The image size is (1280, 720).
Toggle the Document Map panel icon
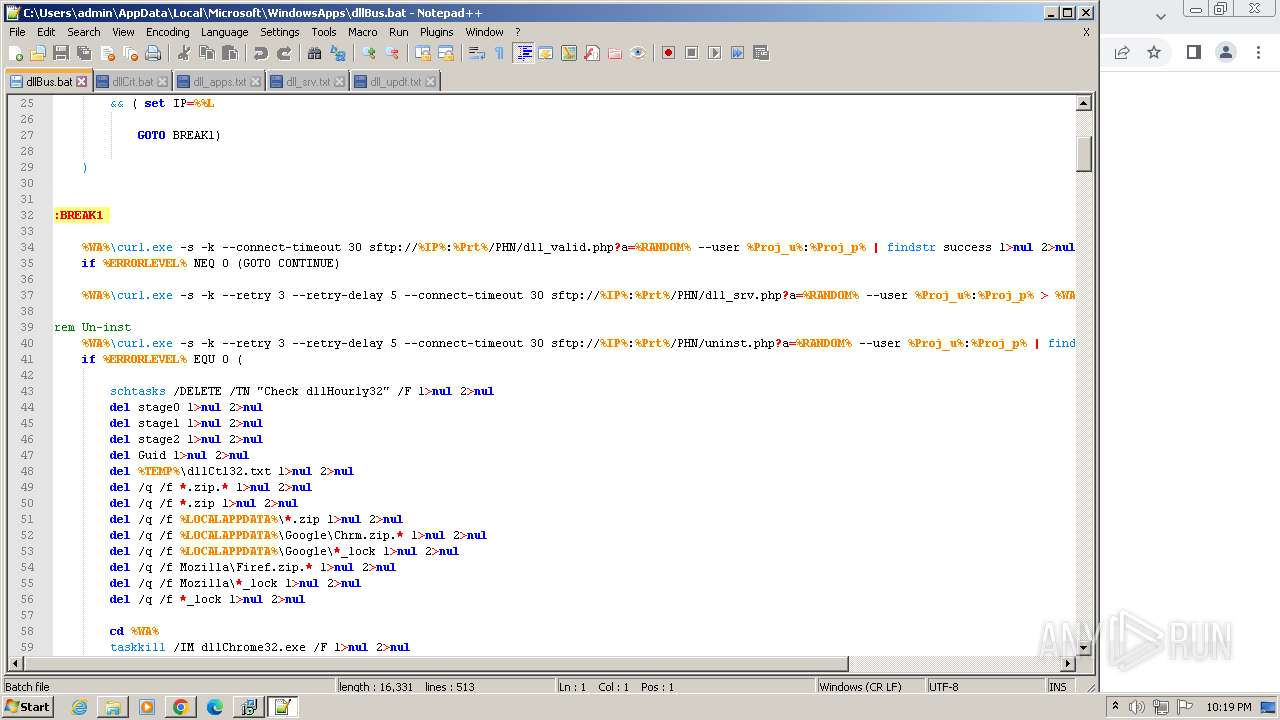coord(569,53)
